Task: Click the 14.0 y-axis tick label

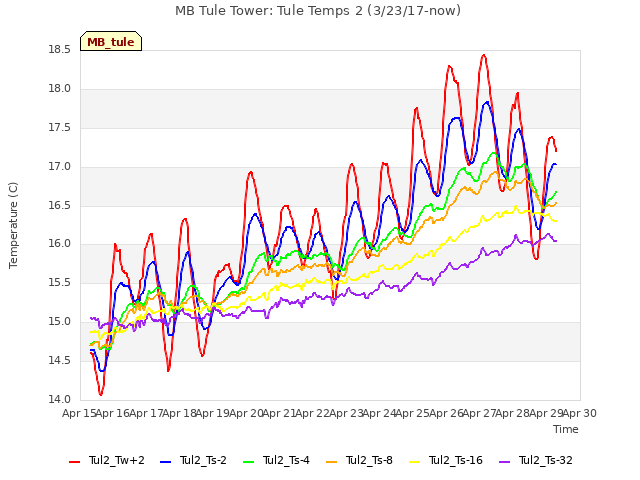Action: point(60,399)
